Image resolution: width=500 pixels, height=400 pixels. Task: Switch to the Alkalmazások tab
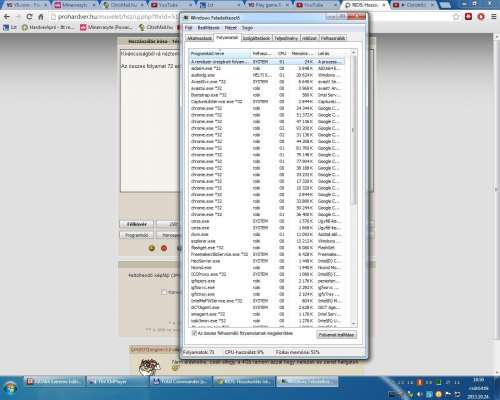(x=199, y=38)
